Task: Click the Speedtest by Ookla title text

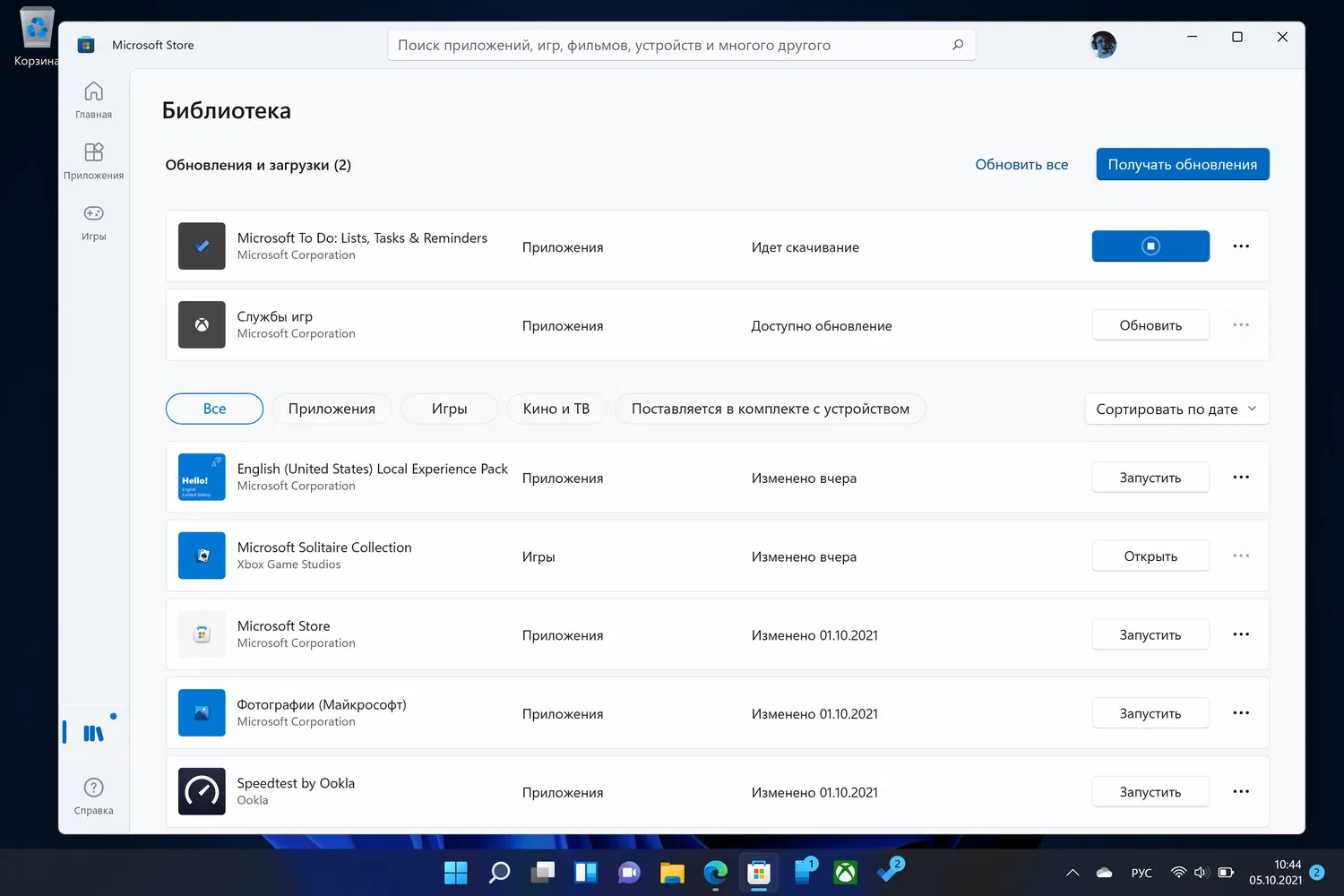Action: pyautogui.click(x=296, y=783)
